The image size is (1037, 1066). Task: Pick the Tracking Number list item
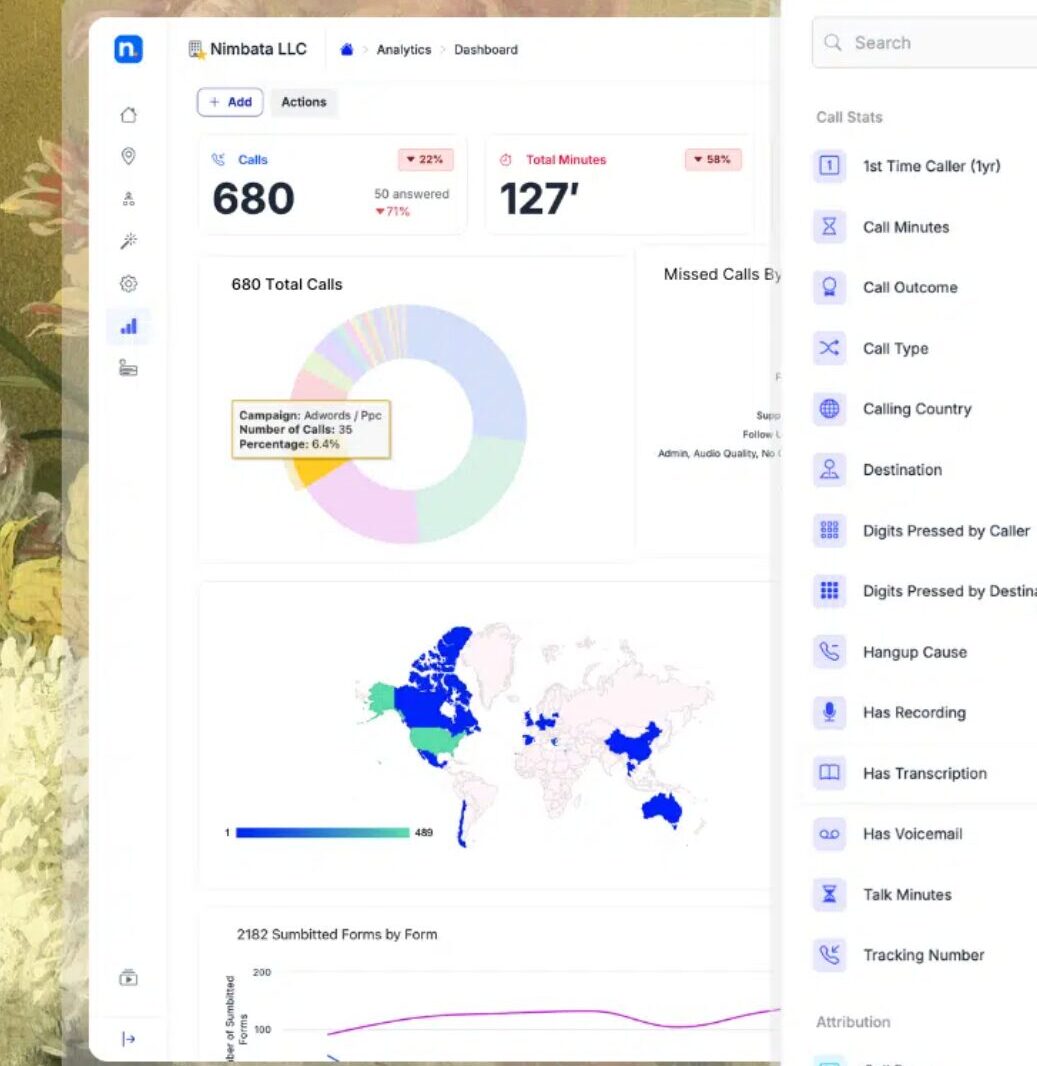click(923, 956)
